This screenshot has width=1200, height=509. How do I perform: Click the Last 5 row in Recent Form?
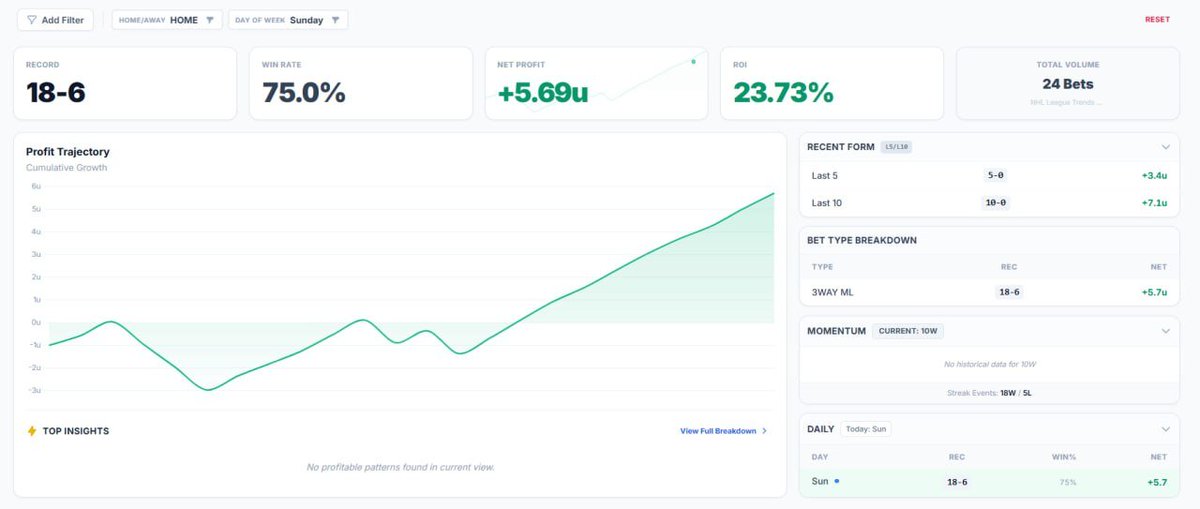pyautogui.click(x=990, y=175)
